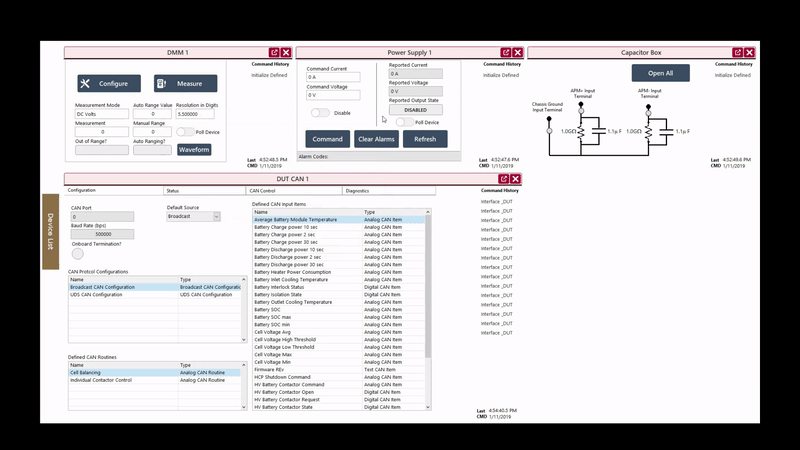Switch to the CAN Control tab
Screen dimensions: 800x450
click(294, 190)
